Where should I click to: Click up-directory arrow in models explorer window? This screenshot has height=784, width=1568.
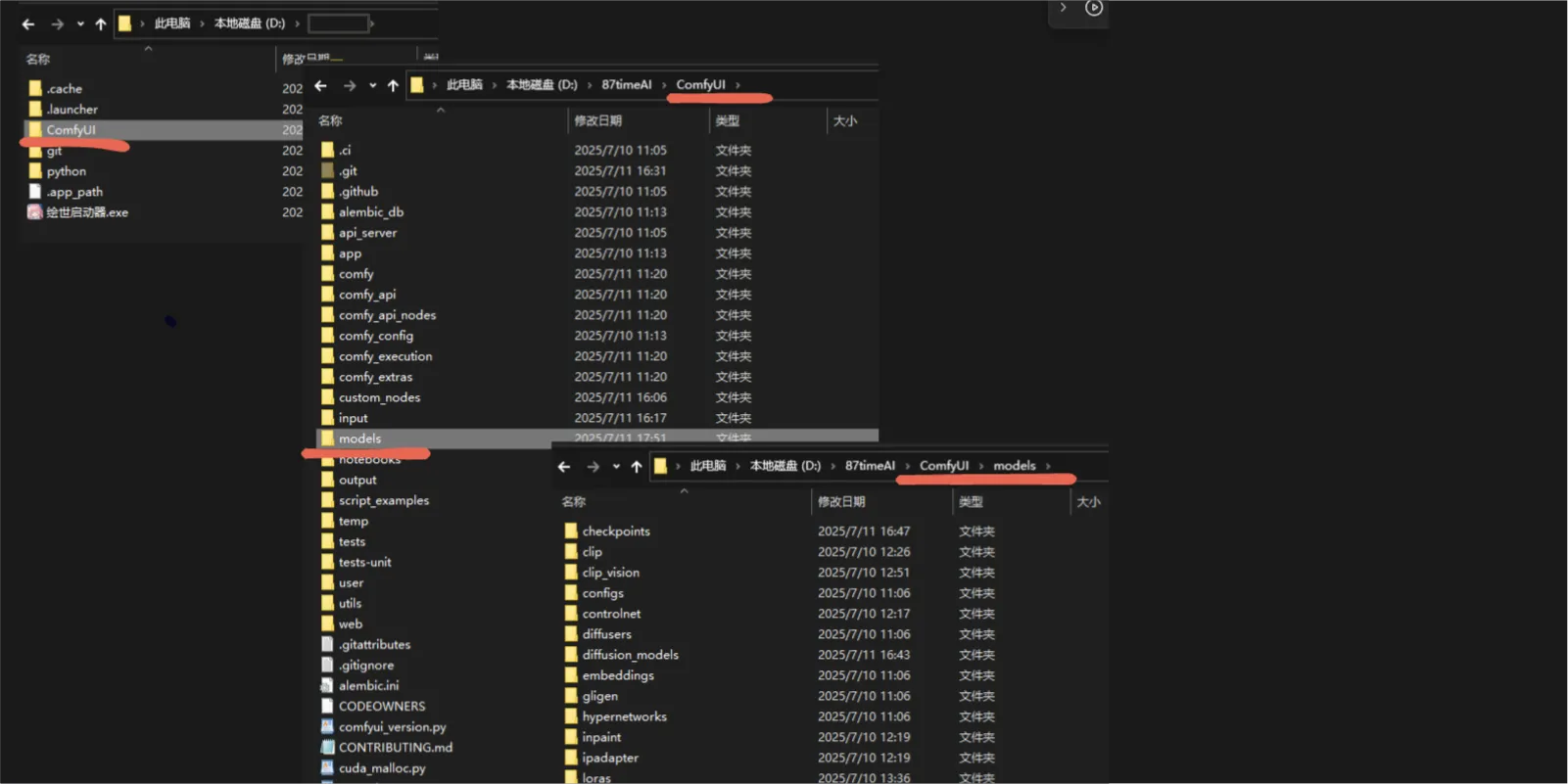coord(637,467)
